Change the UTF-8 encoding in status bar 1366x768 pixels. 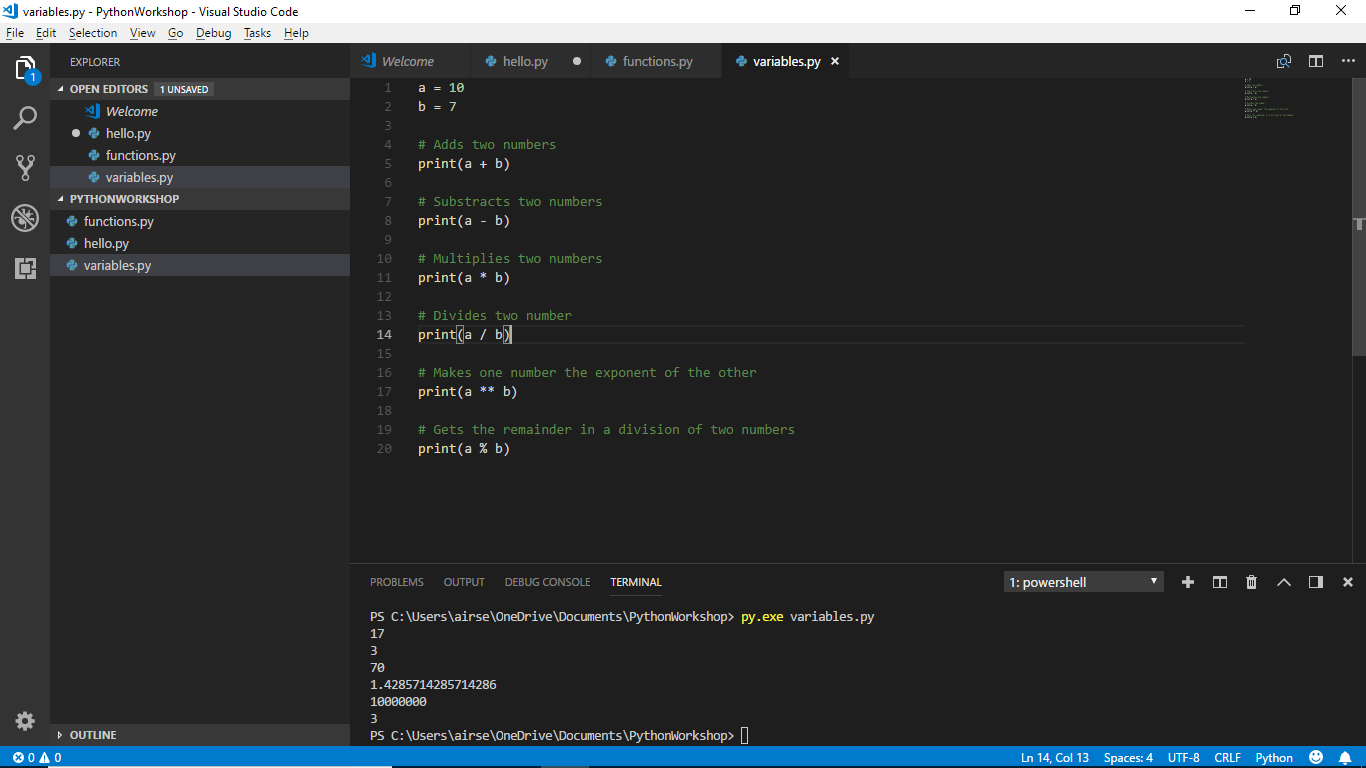pyautogui.click(x=1183, y=758)
